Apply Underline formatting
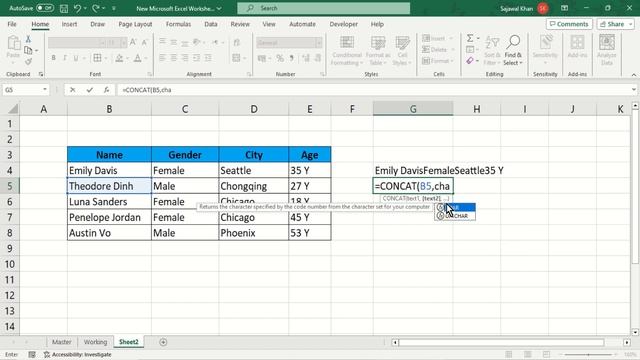Viewport: 640px width, 360px height. [x=76, y=58]
